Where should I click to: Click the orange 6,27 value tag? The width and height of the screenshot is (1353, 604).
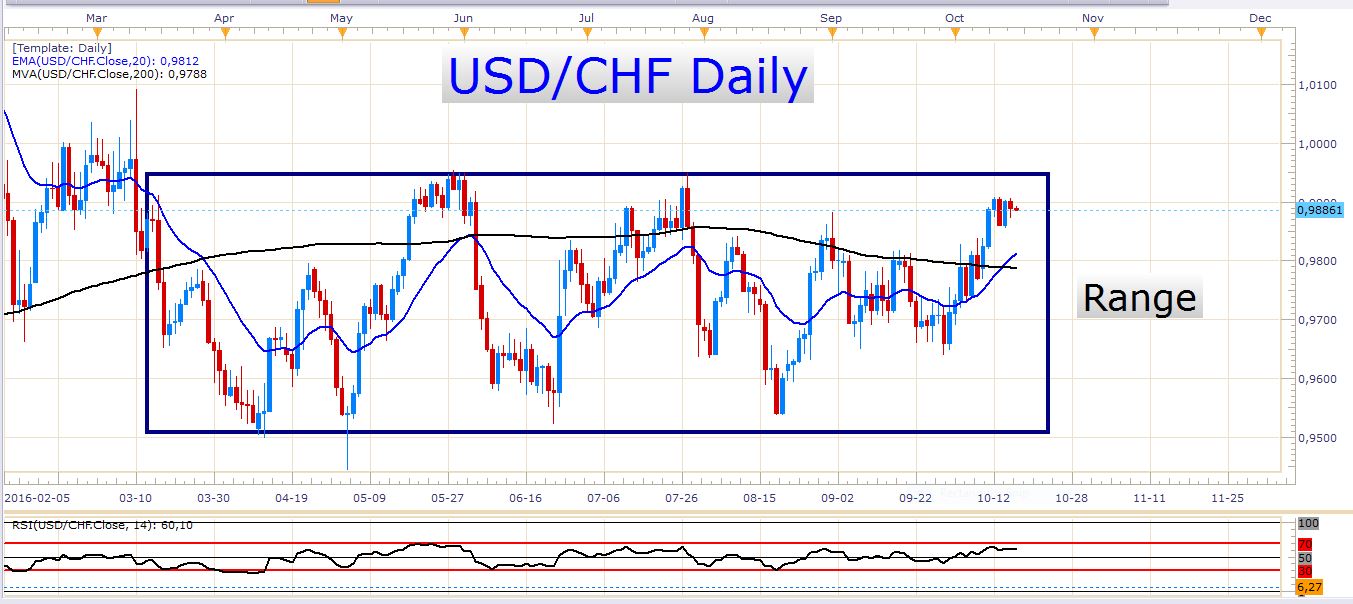pos(1309,587)
